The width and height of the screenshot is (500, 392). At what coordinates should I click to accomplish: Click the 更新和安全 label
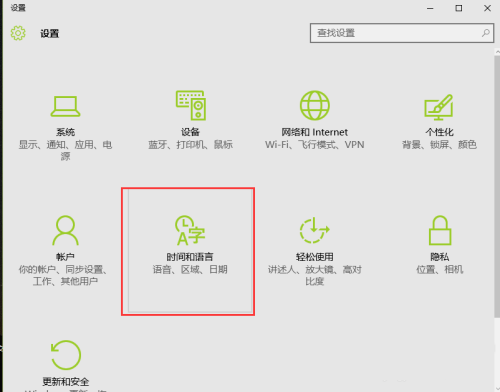pos(66,381)
